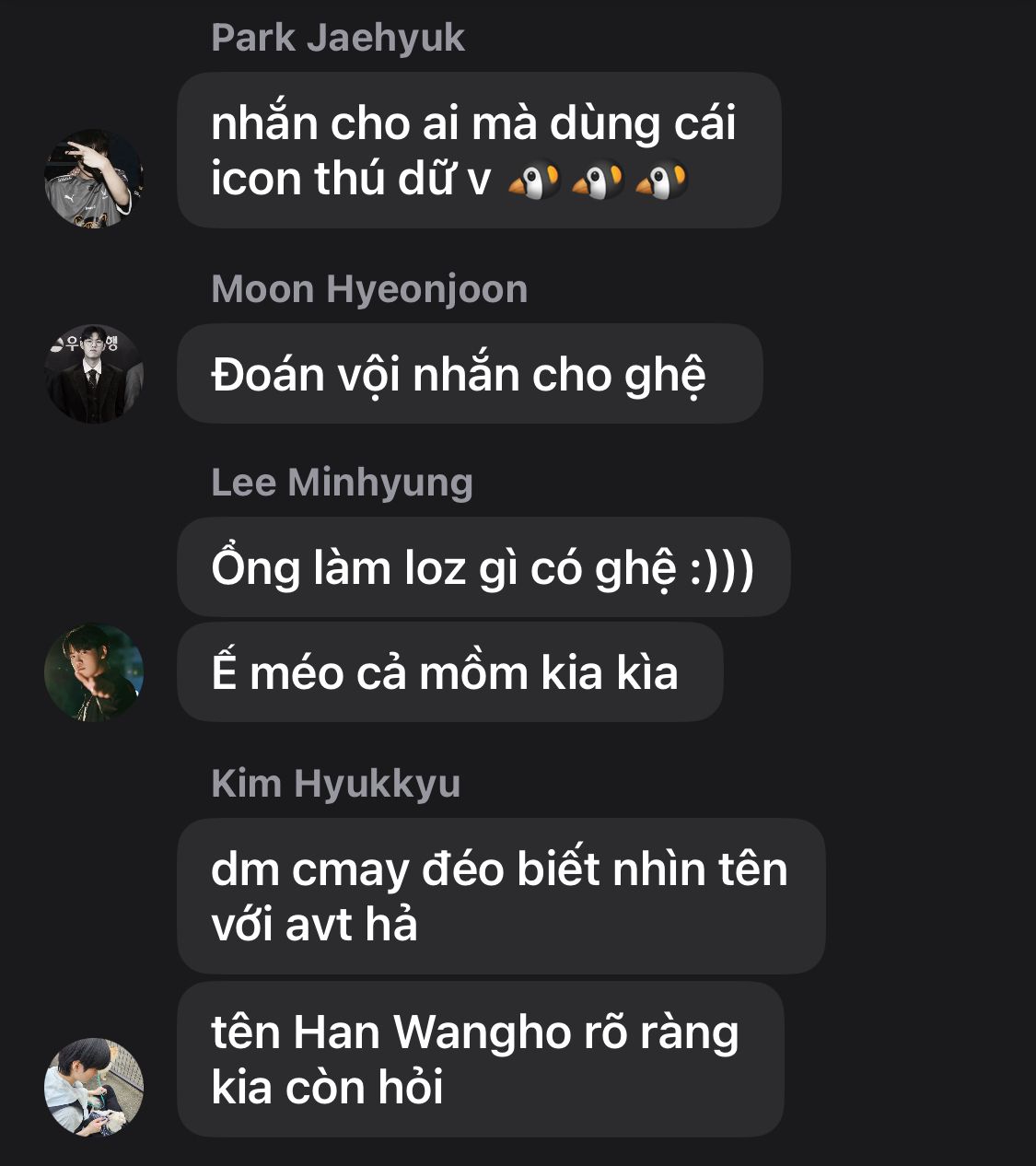1036x1166 pixels.
Task: Tap the sender name Park Jaehyuk
Action: pyautogui.click(x=338, y=39)
